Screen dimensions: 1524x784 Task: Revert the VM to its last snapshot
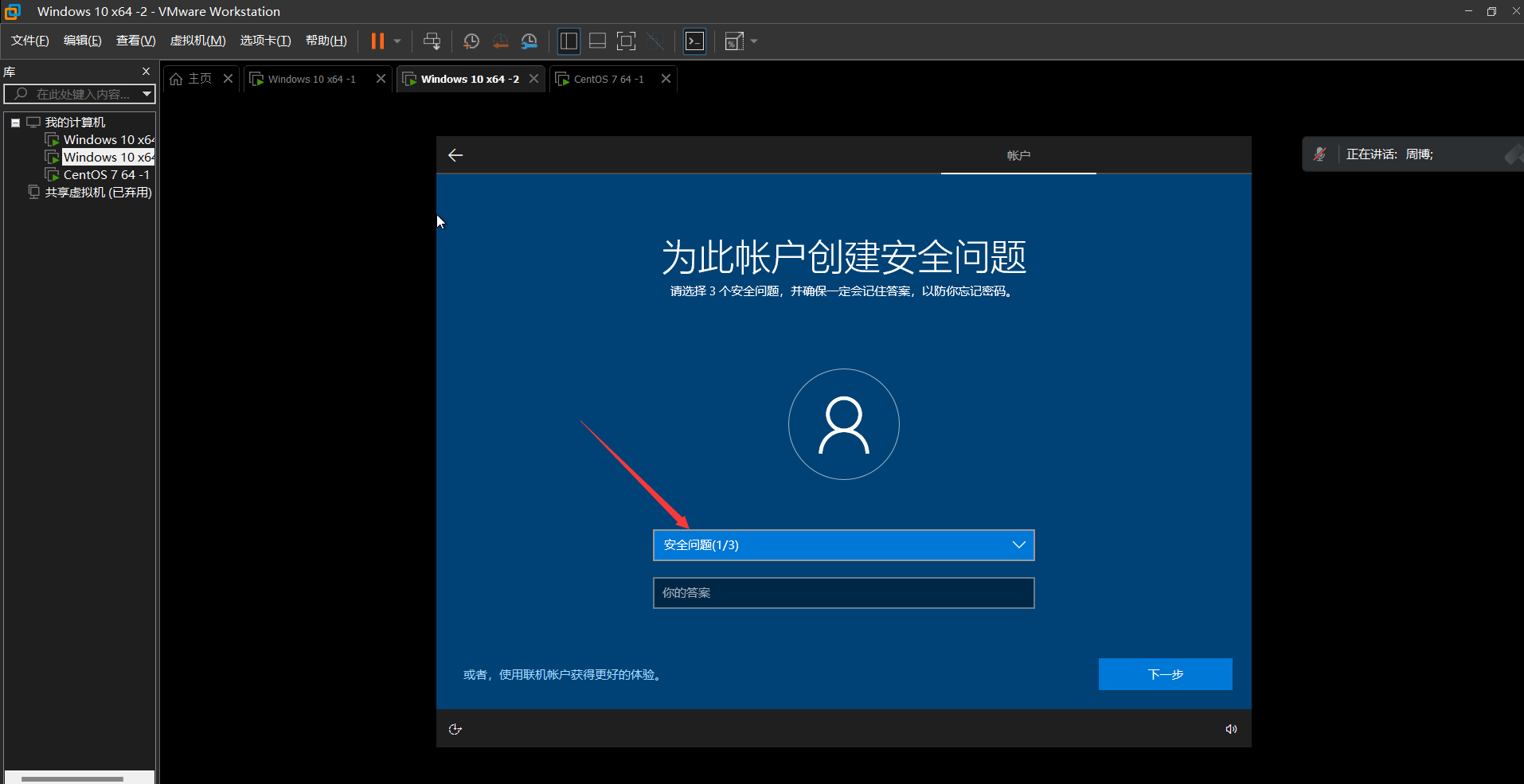500,41
